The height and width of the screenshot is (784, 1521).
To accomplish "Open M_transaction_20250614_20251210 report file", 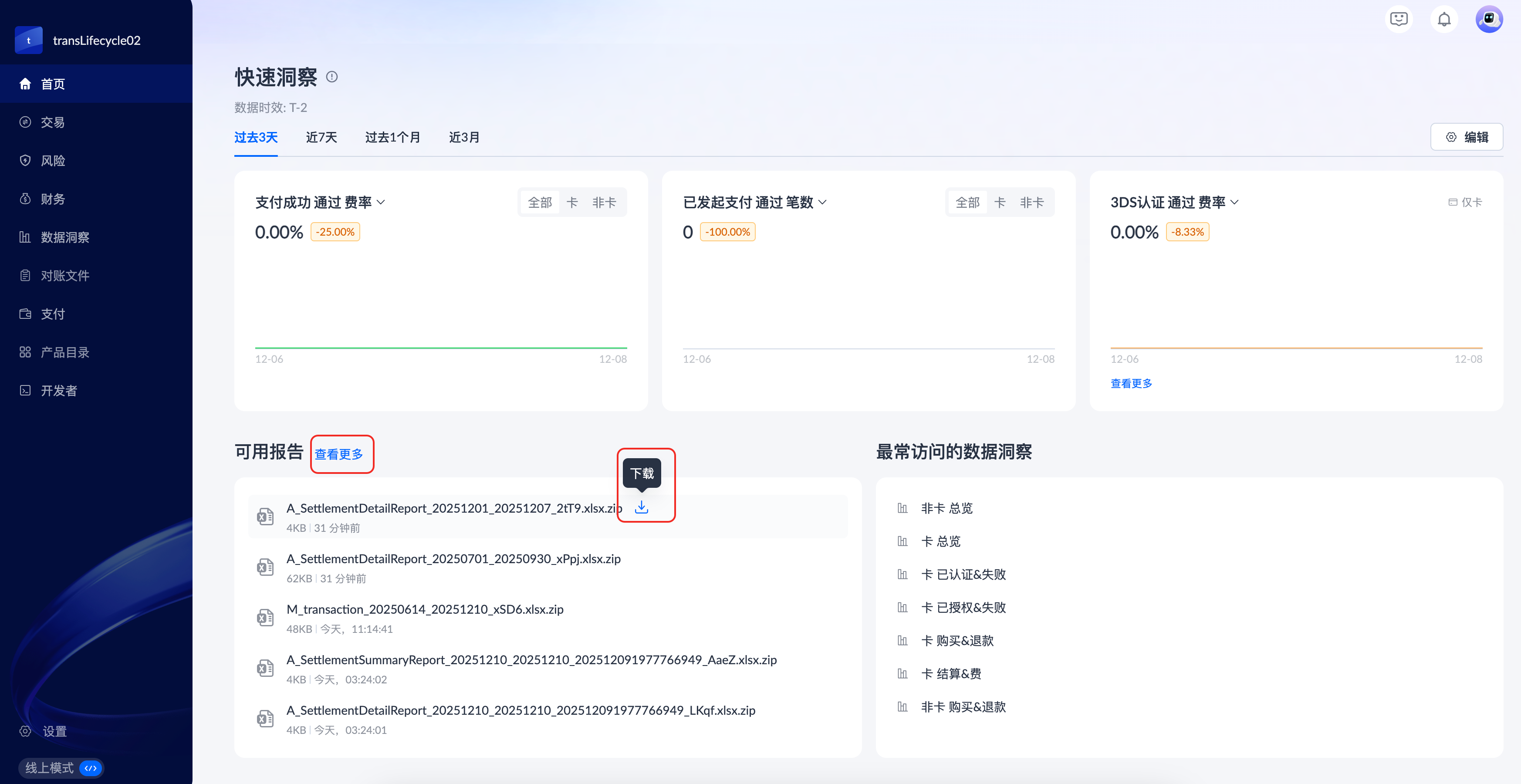I will coord(425,609).
